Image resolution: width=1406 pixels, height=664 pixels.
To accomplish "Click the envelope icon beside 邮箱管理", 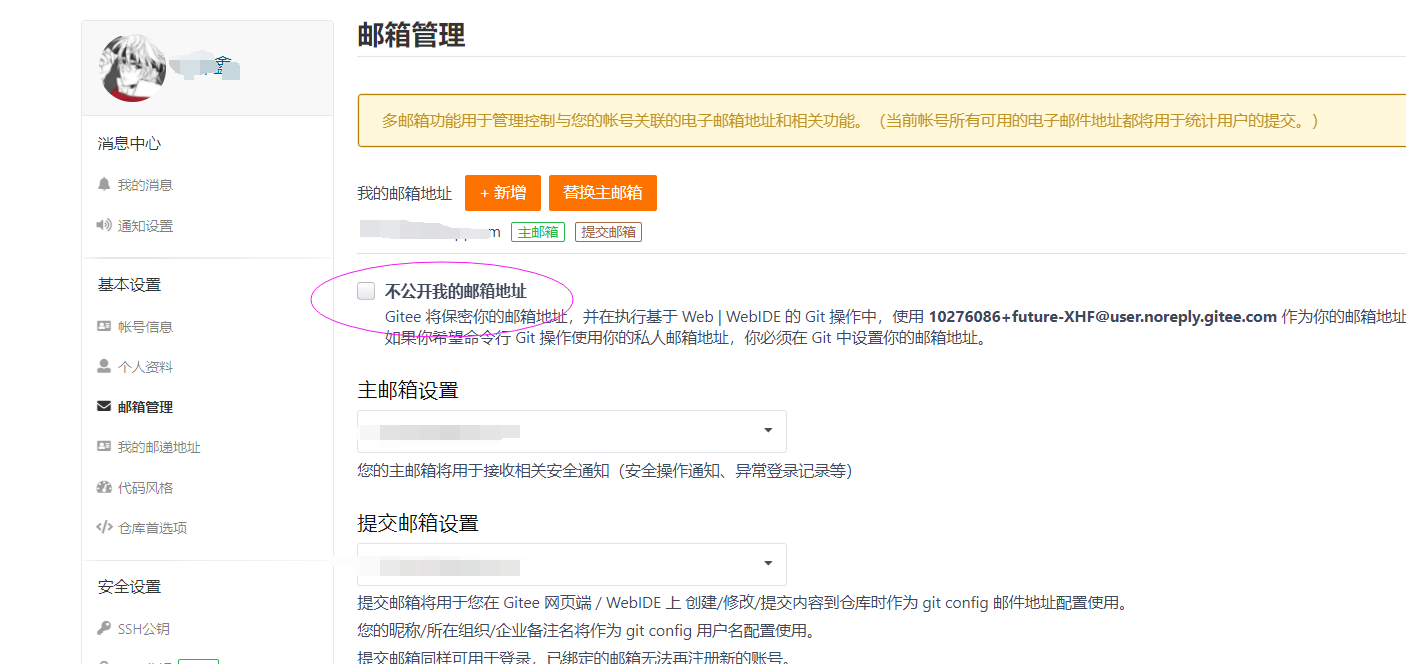I will click(104, 406).
